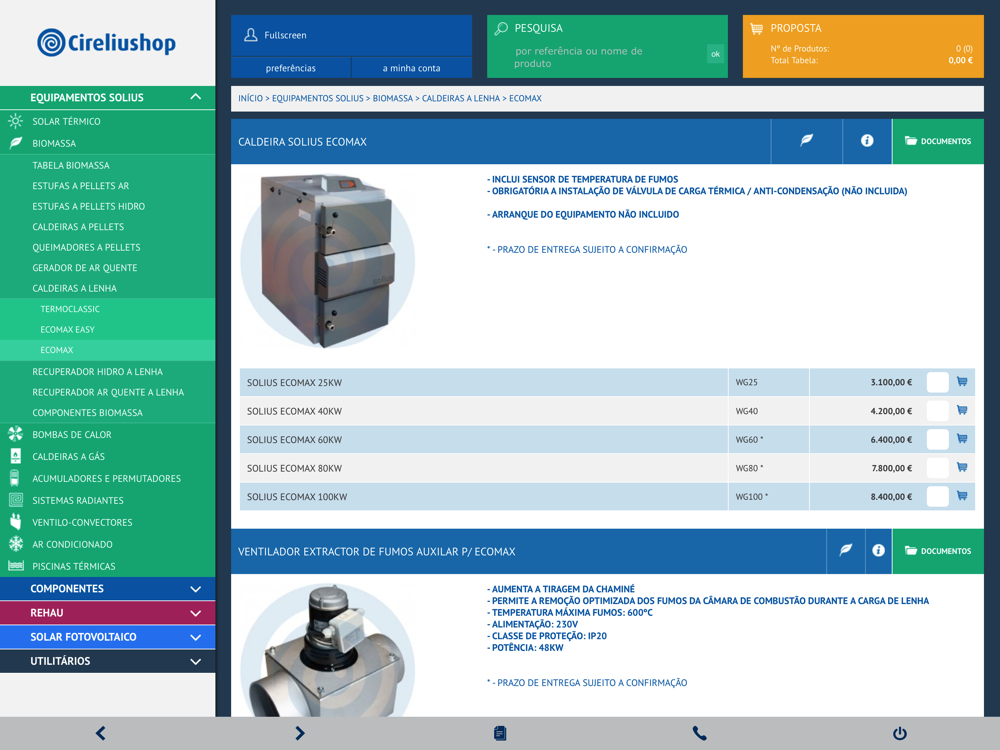The height and width of the screenshot is (750, 1000).
Task: Select Ecomax Easy in sidebar
Action: pyautogui.click(x=68, y=329)
